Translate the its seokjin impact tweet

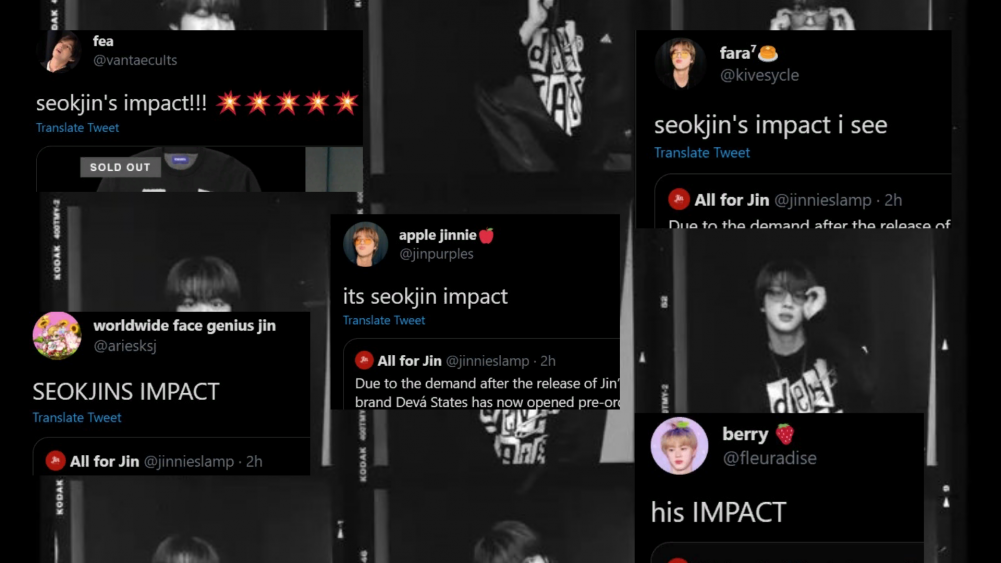[384, 320]
